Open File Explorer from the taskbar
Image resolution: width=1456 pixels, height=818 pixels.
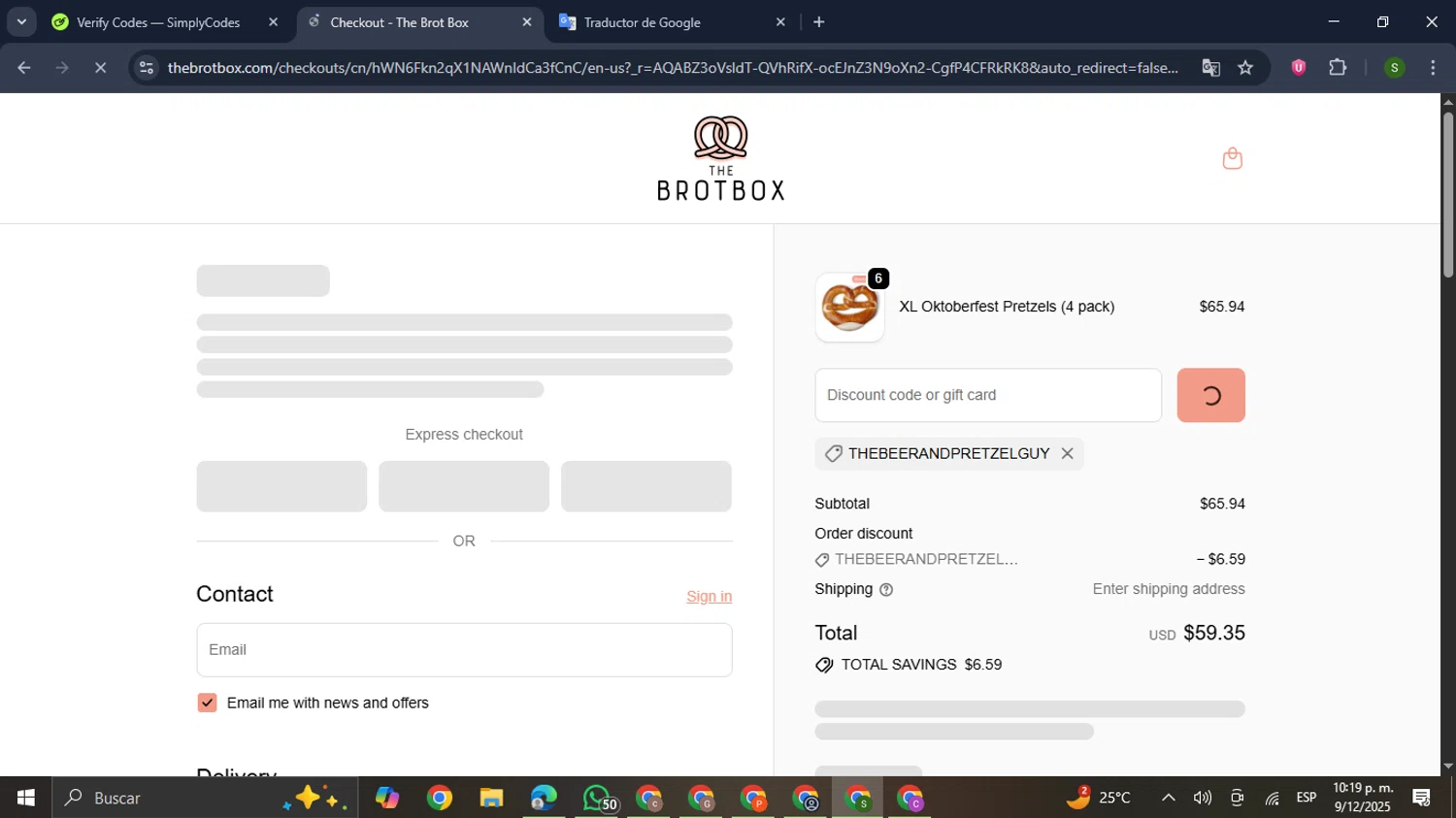pyautogui.click(x=492, y=798)
